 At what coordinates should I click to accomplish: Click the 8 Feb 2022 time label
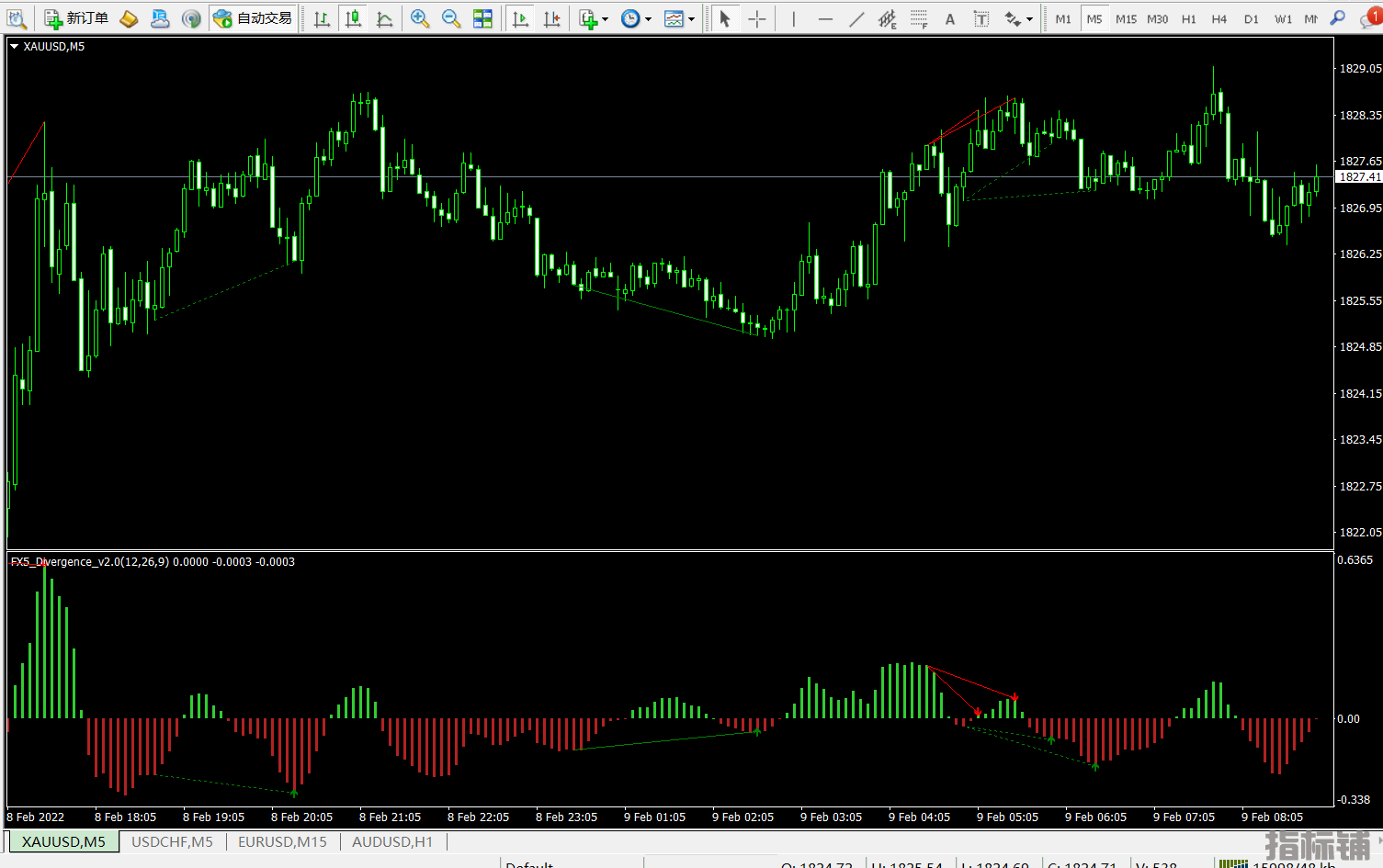pyautogui.click(x=36, y=817)
